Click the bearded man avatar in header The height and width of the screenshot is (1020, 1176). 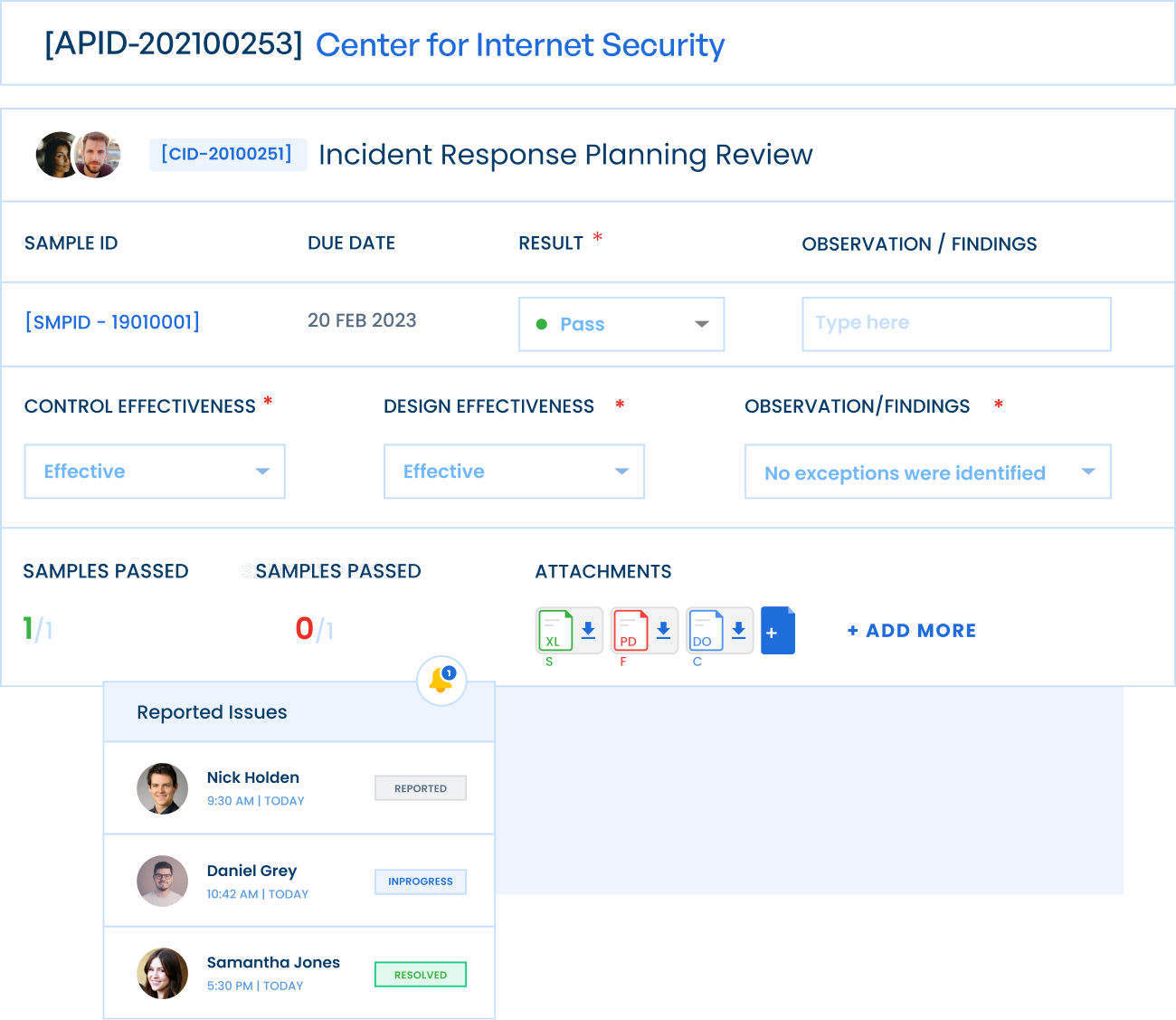pyautogui.click(x=98, y=155)
